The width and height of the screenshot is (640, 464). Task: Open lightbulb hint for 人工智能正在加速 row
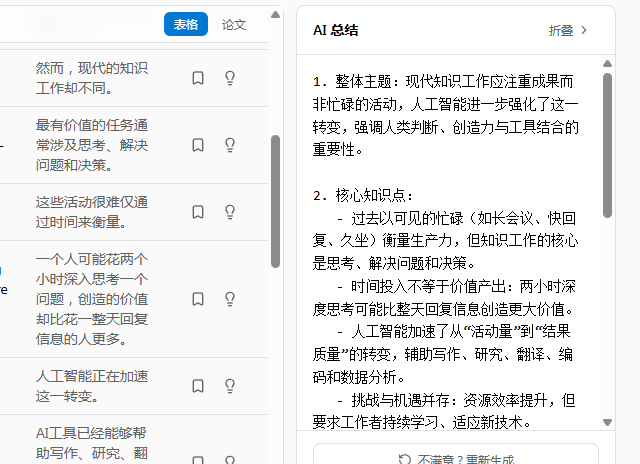230,386
